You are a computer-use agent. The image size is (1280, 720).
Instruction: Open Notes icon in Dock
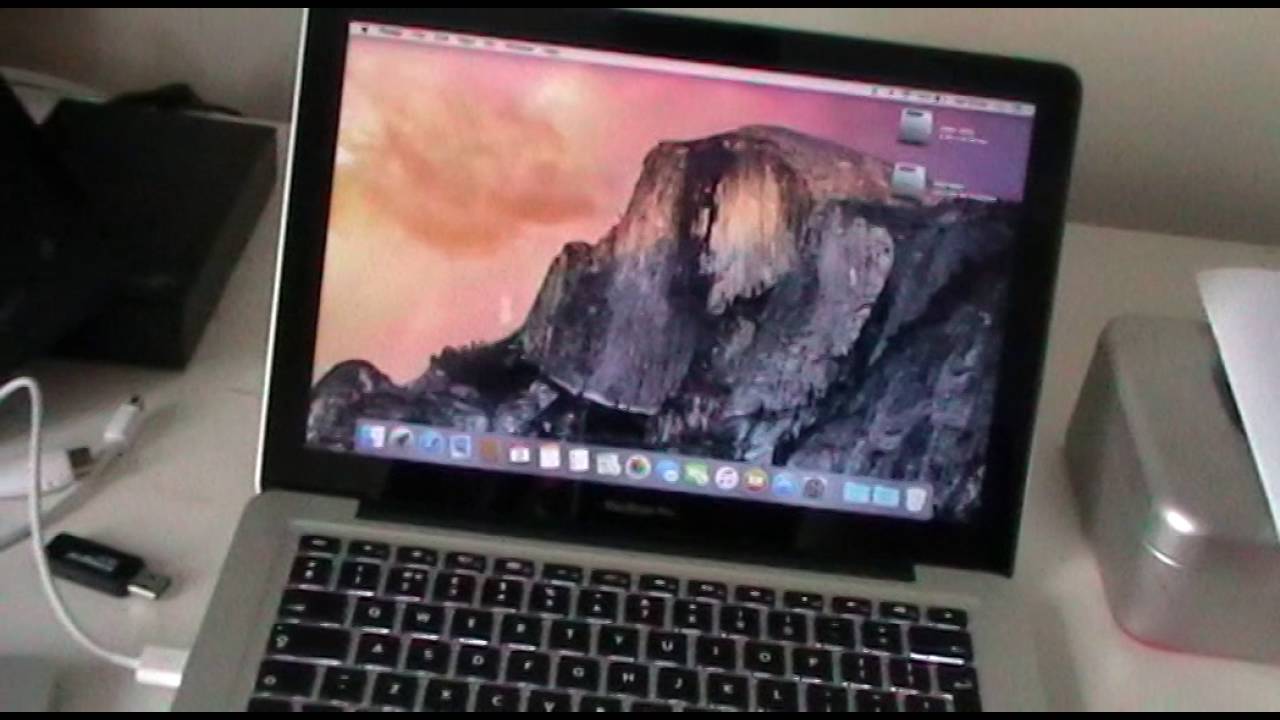pyautogui.click(x=549, y=457)
